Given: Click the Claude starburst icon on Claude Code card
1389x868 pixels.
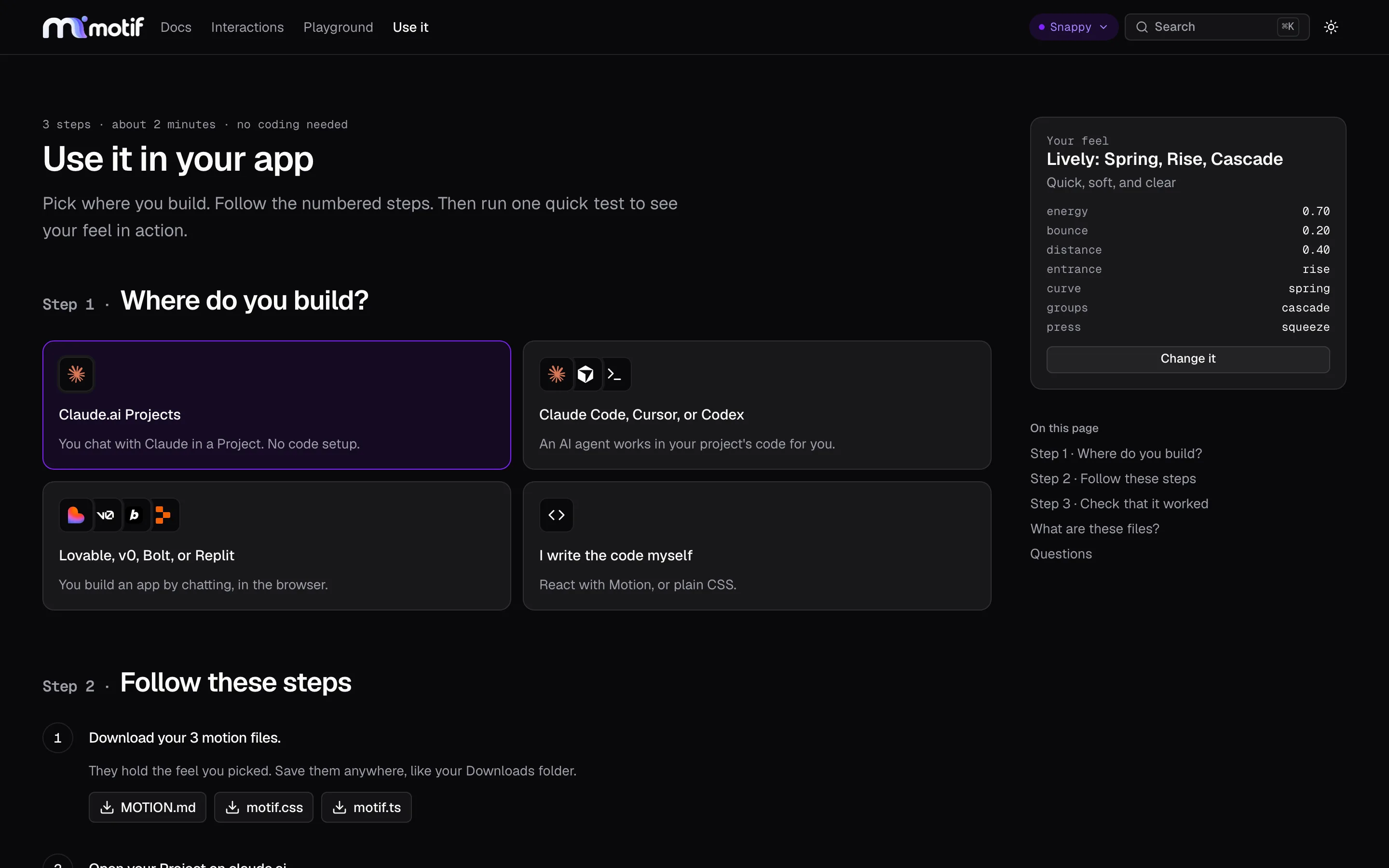Looking at the screenshot, I should [x=556, y=374].
